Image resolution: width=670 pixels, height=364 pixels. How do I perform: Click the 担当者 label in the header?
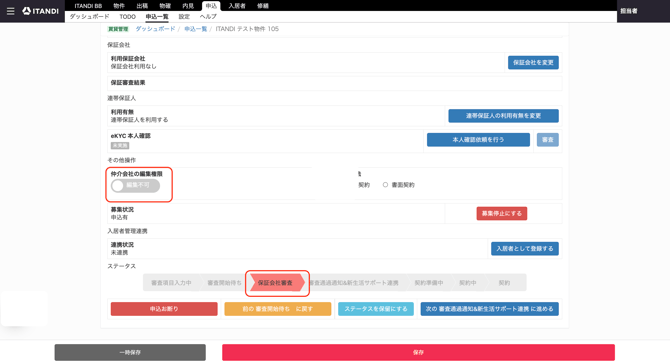[629, 11]
